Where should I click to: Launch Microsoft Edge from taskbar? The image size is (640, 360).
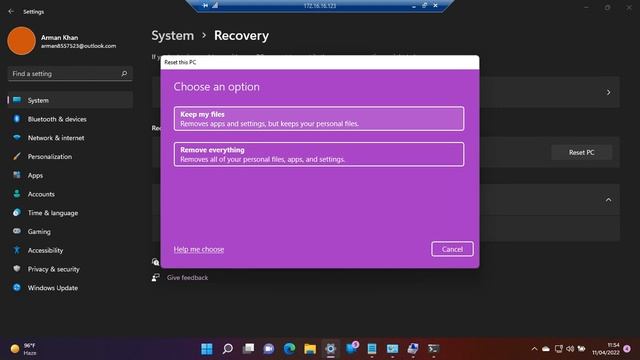[x=289, y=349]
